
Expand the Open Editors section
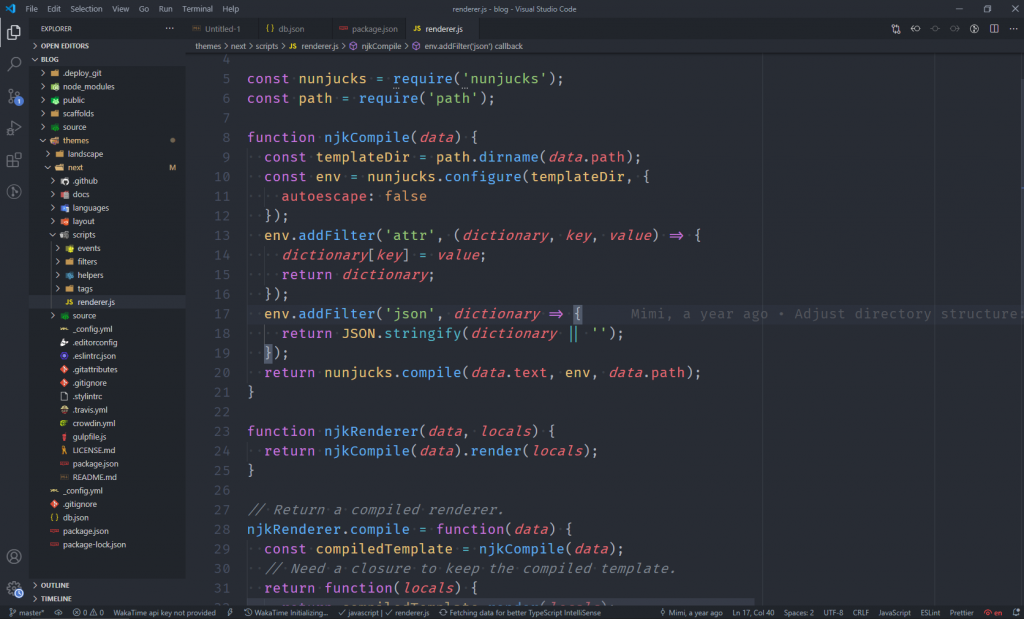point(107,46)
